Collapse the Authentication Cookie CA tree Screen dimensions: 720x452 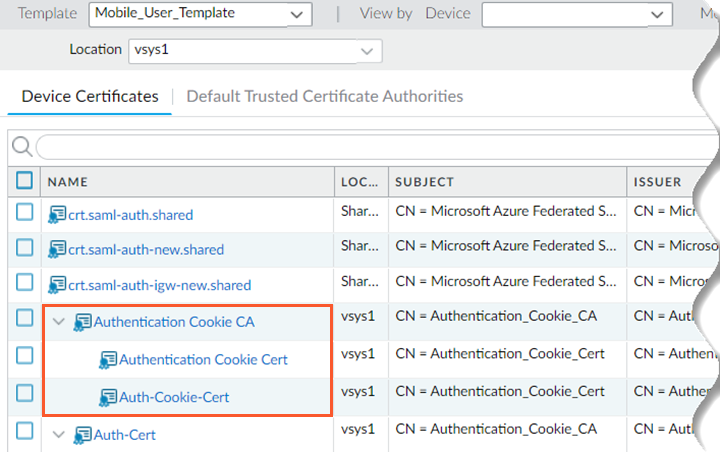pyautogui.click(x=59, y=322)
